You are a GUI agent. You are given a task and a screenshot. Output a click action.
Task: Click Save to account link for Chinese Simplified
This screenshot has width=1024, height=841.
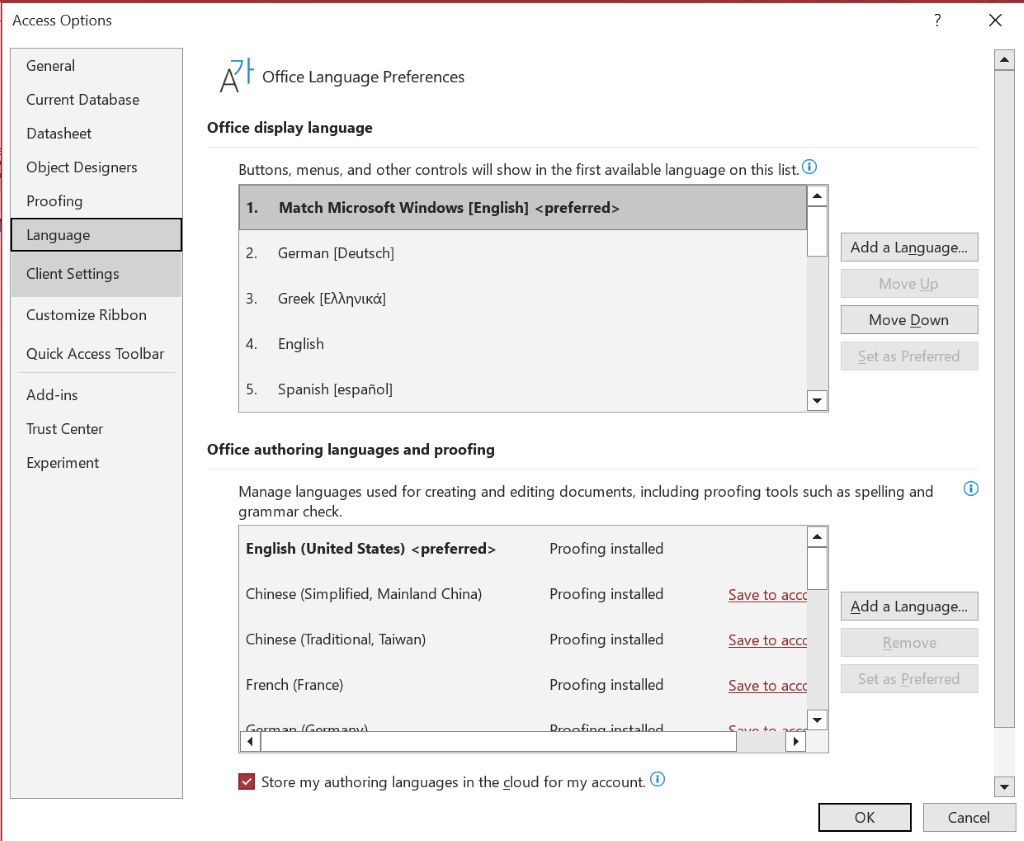[767, 595]
